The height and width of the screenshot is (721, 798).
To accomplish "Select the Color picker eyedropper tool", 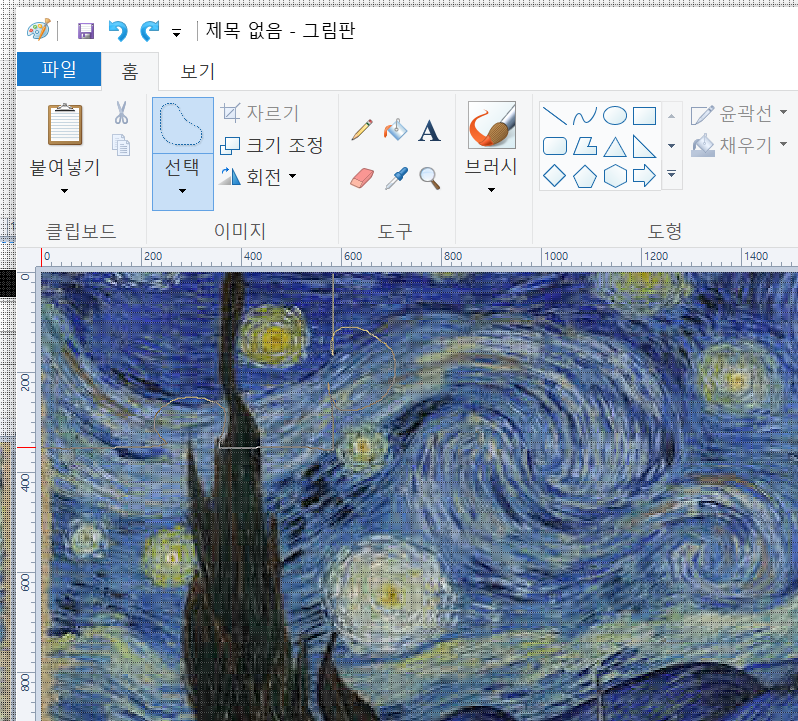I will point(396,178).
